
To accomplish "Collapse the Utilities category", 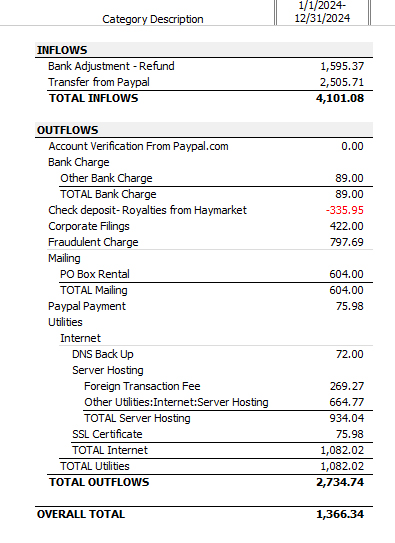I will pyautogui.click(x=65, y=322).
